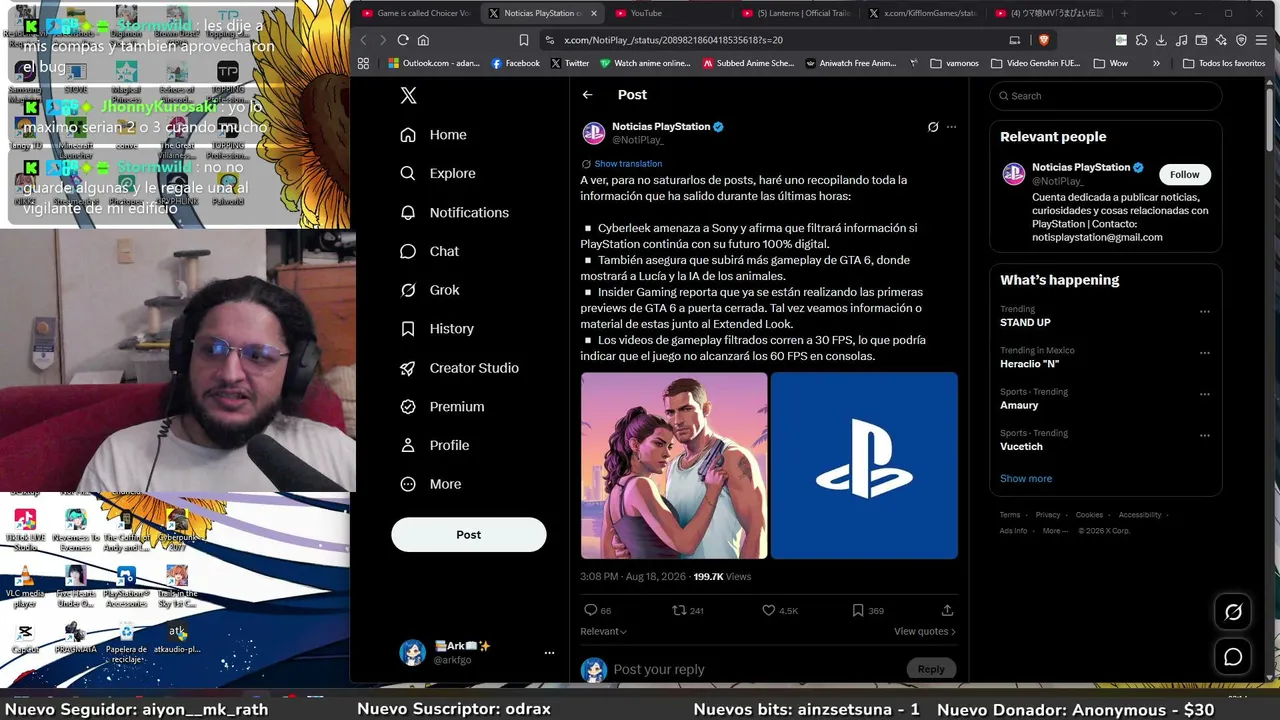Open the post's three-dot more menu
Viewport: 1280px width, 720px height.
tap(951, 127)
